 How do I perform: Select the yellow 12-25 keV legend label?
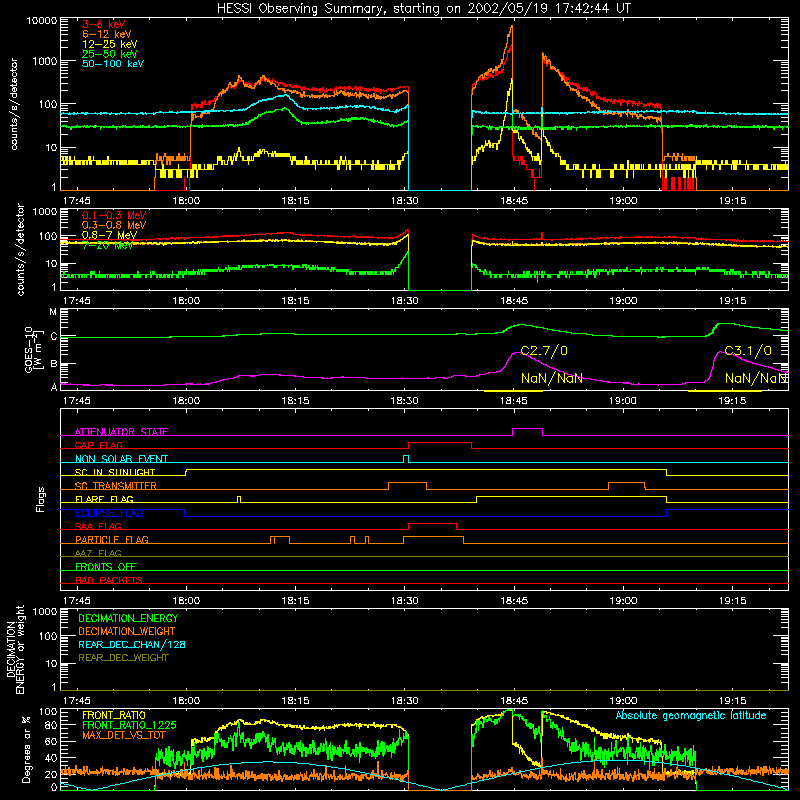point(109,44)
